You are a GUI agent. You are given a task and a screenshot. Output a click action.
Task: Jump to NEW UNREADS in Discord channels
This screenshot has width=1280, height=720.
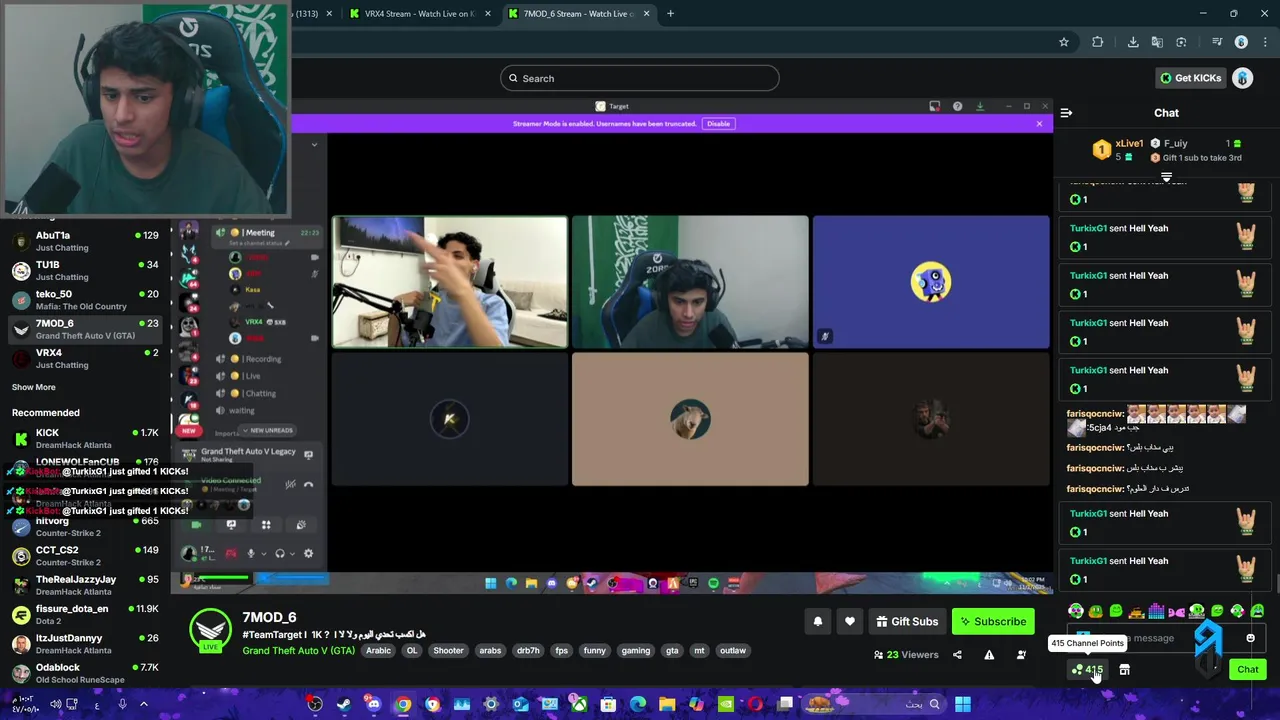[267, 430]
